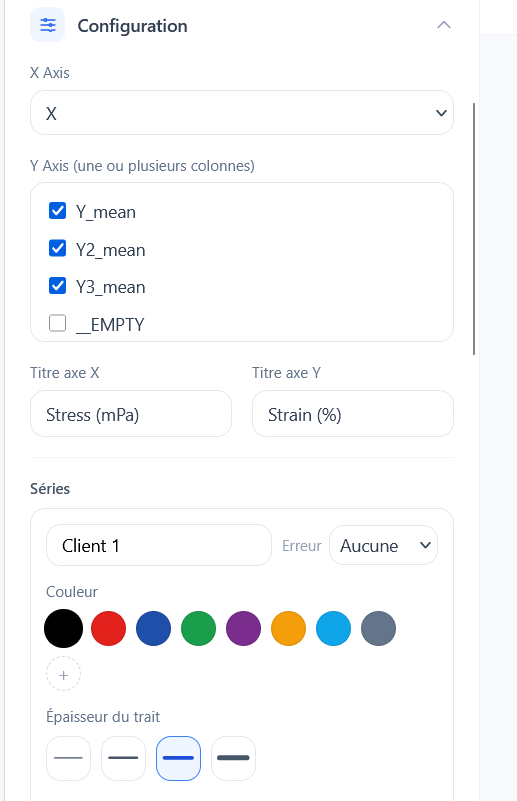
Task: Click the Titre axe X field
Action: pyautogui.click(x=131, y=414)
